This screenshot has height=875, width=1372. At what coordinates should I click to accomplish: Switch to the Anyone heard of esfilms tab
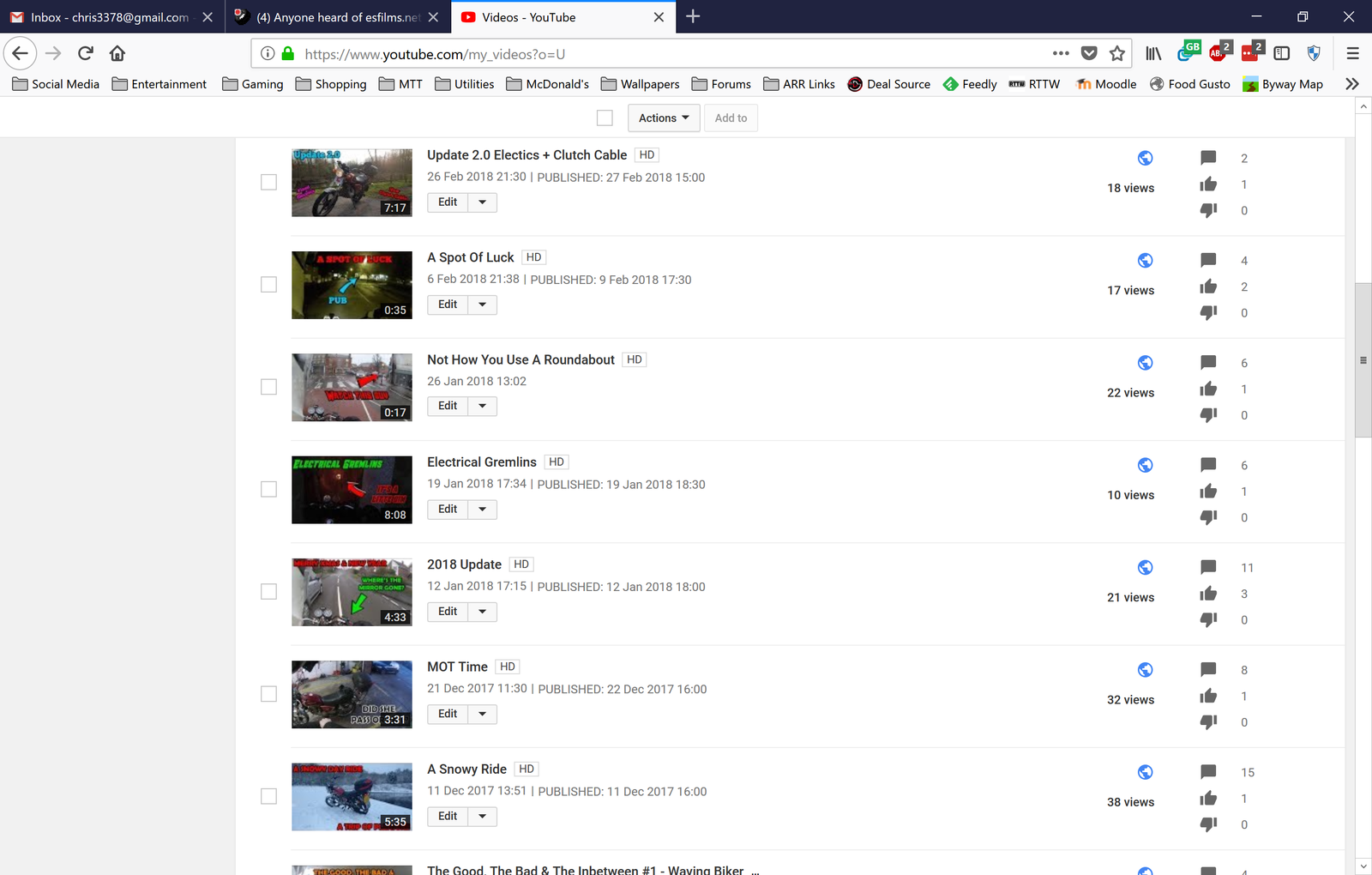point(338,16)
